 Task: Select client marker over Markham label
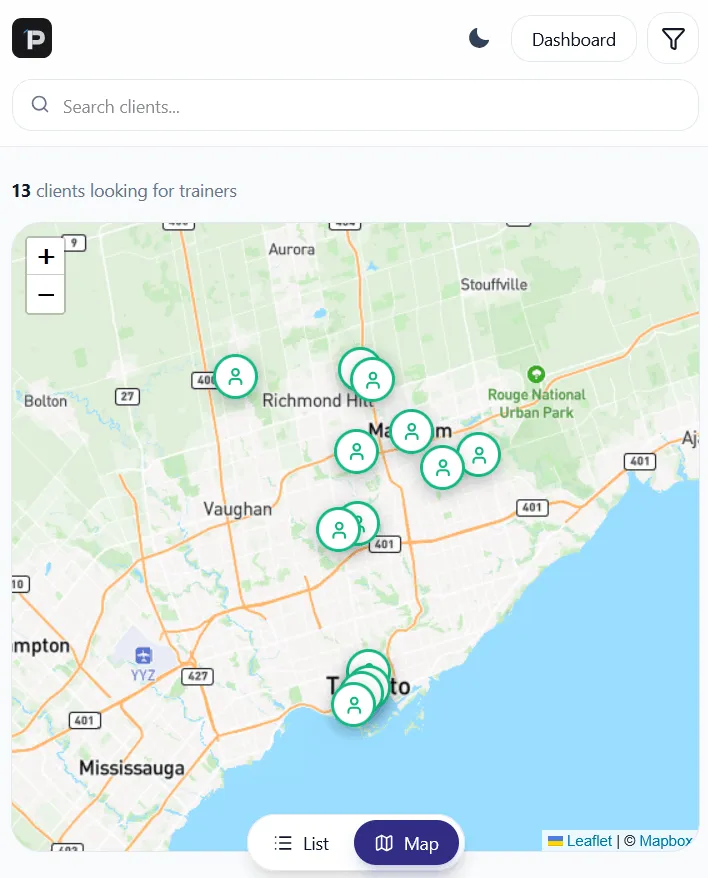[x=412, y=431]
